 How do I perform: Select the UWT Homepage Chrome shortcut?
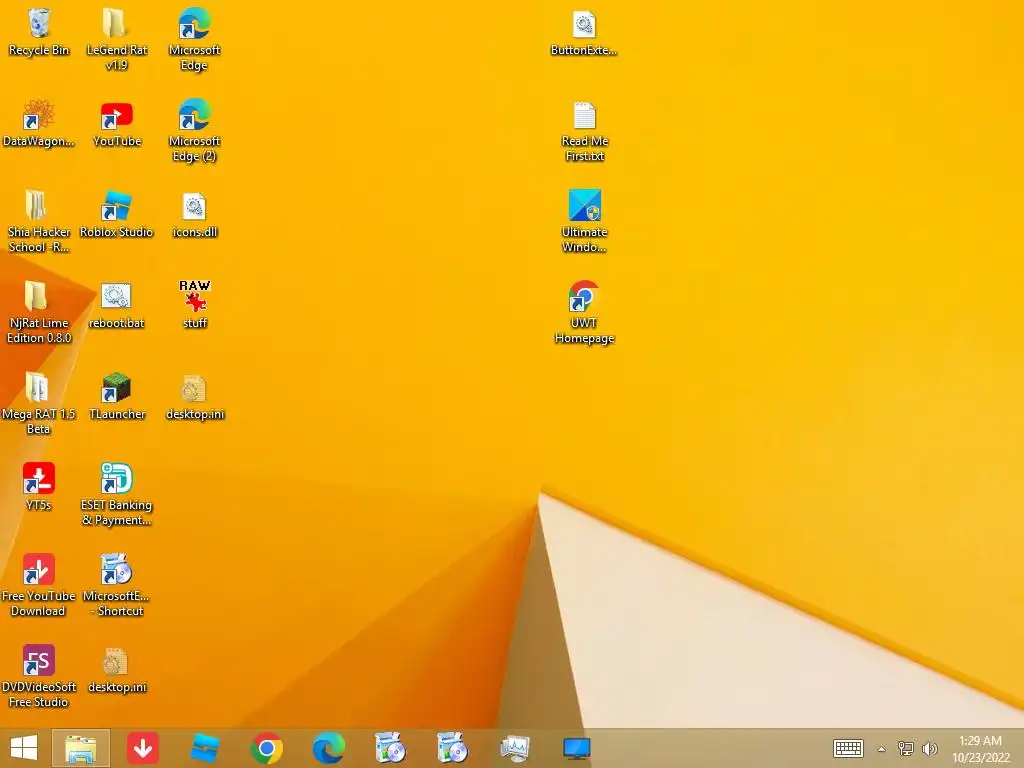[584, 312]
